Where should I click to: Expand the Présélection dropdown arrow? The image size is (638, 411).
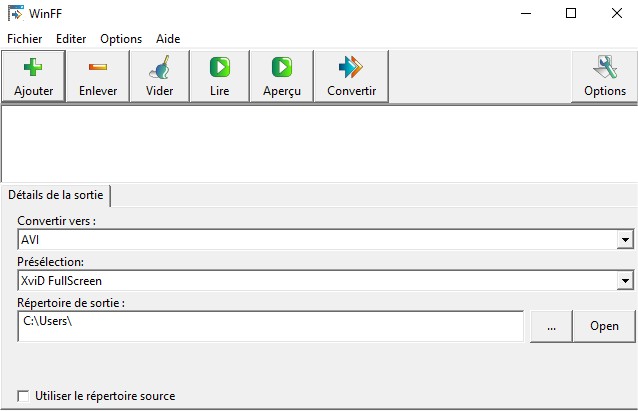click(625, 280)
